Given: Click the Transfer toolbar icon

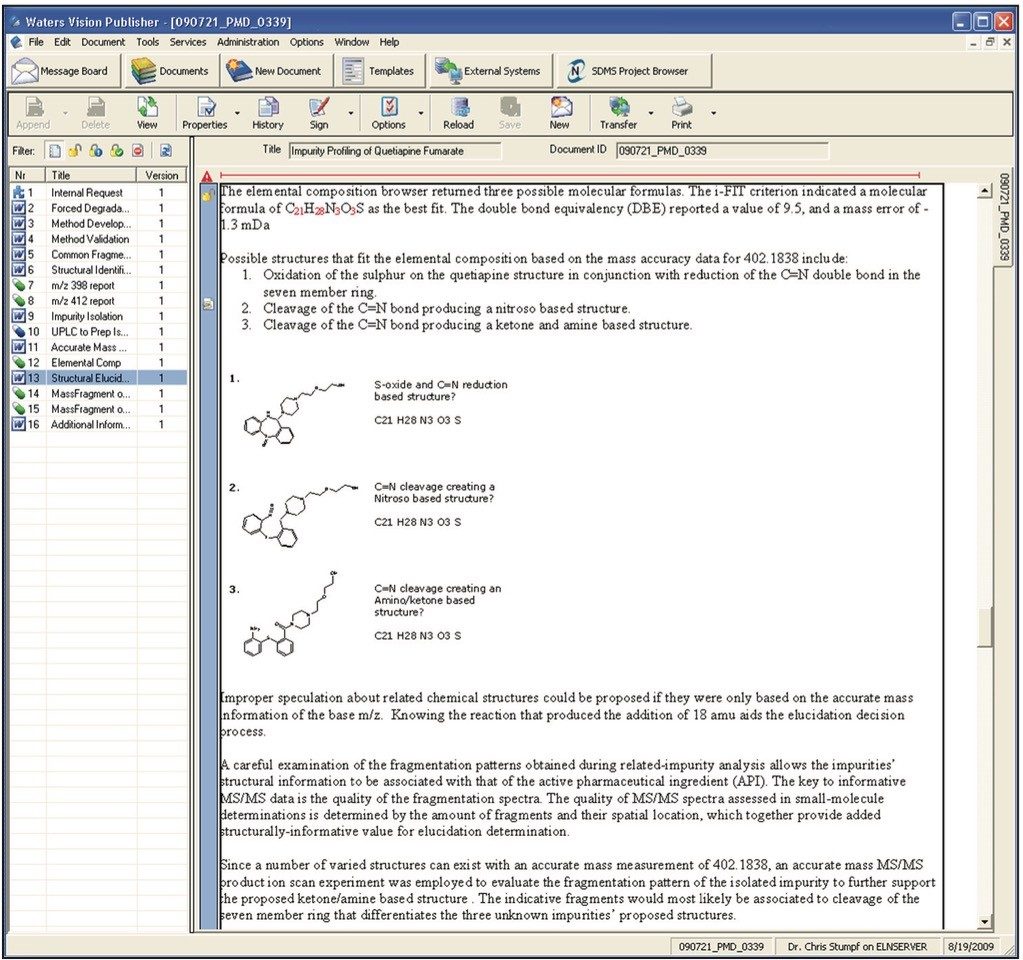Looking at the screenshot, I should tap(618, 112).
